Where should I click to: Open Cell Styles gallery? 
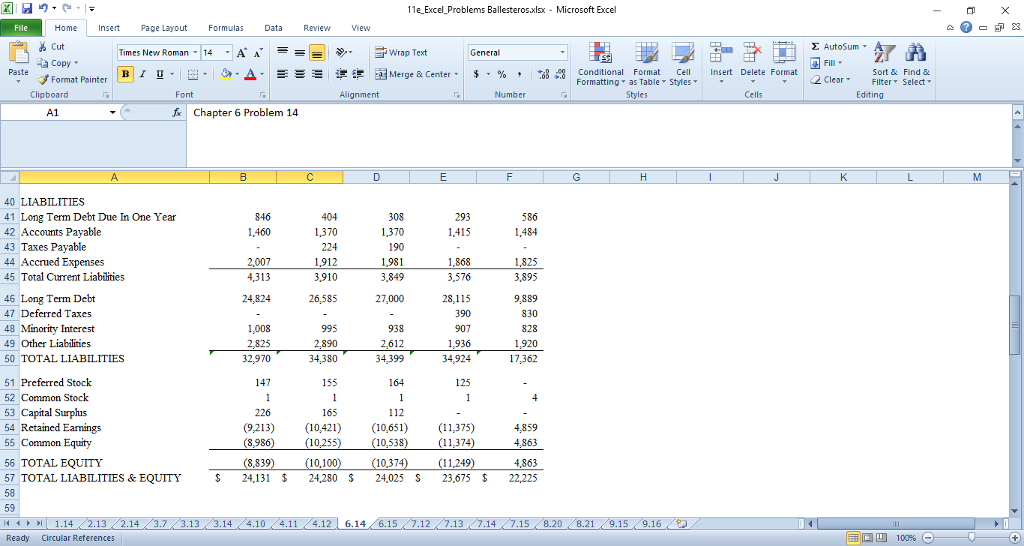[x=683, y=63]
